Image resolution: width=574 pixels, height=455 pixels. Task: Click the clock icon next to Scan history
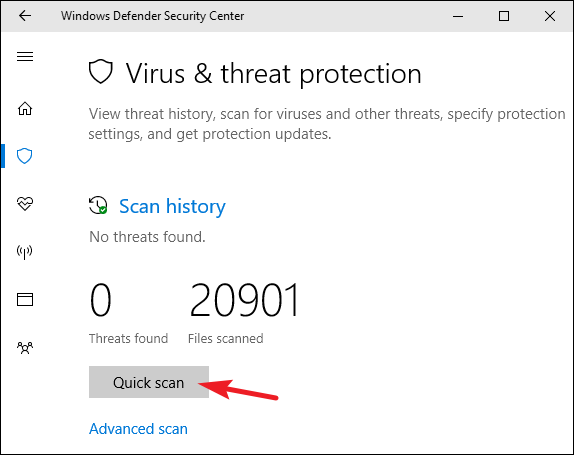click(98, 205)
